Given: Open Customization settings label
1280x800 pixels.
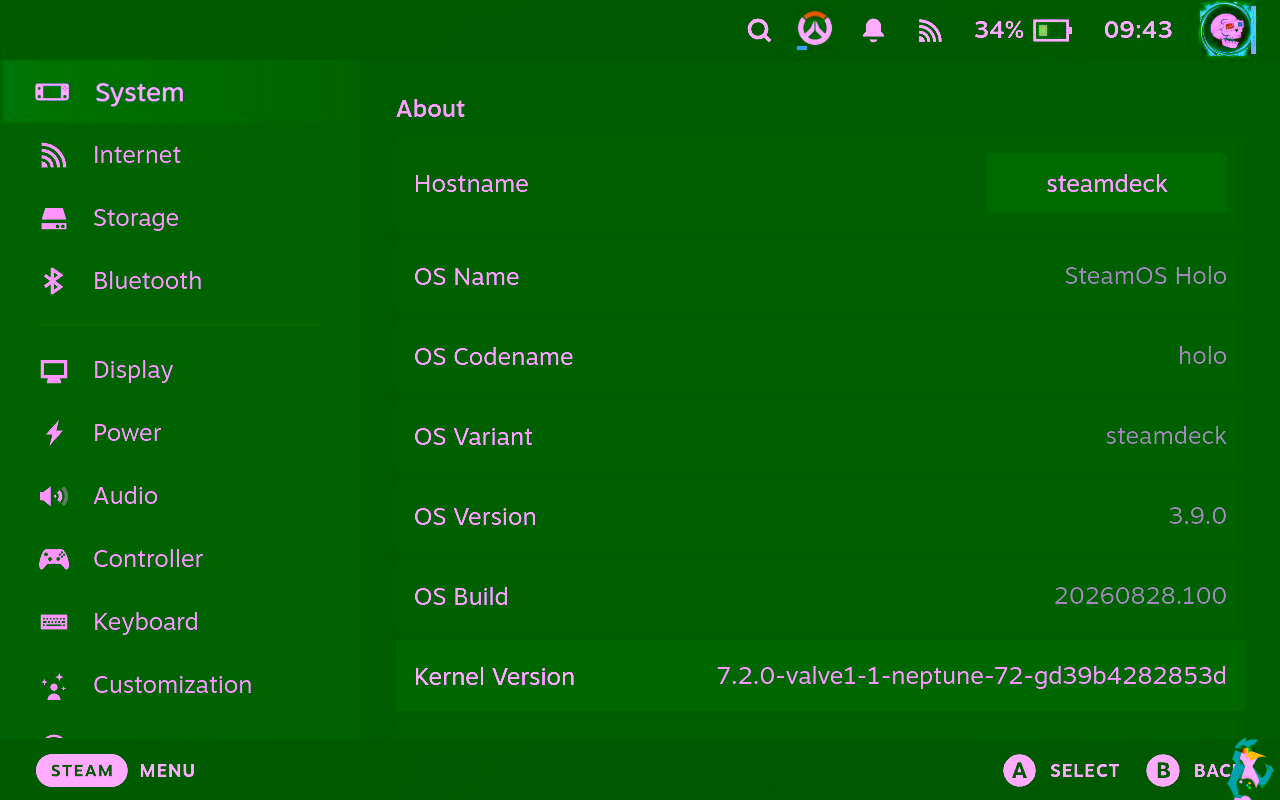Looking at the screenshot, I should 172,685.
